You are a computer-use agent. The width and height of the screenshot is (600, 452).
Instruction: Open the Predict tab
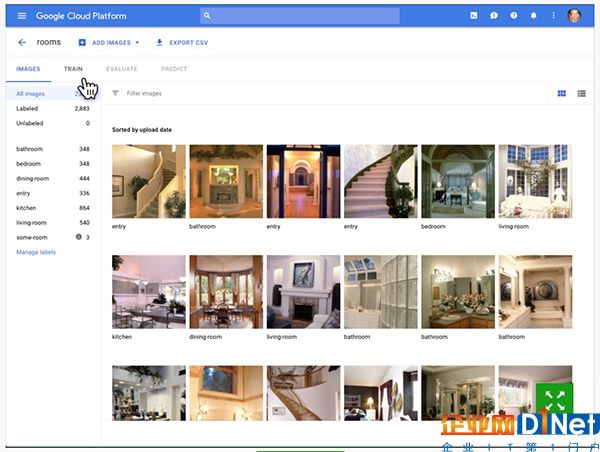174,69
